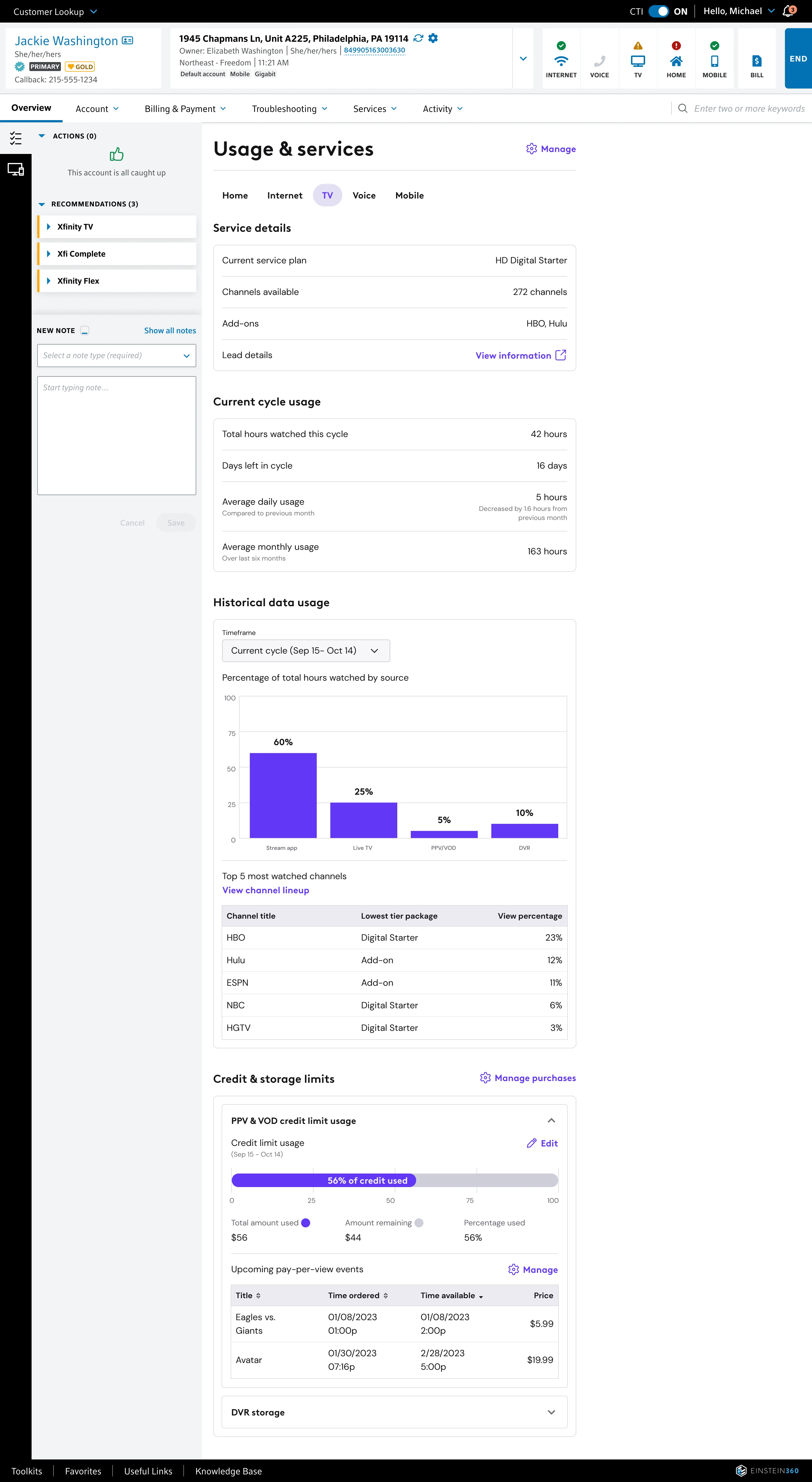Open the note type dropdown

pos(117,356)
